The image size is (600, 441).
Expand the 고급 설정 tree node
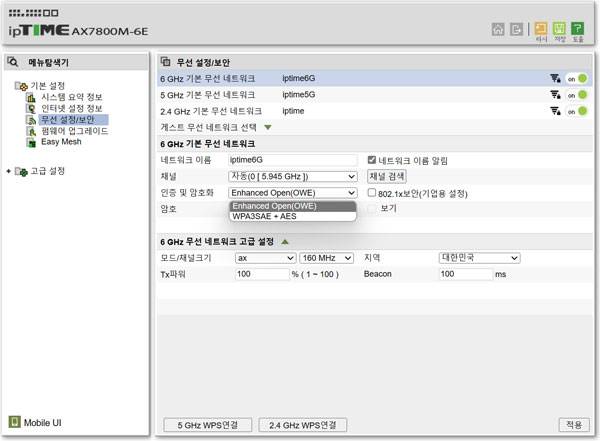[10, 171]
